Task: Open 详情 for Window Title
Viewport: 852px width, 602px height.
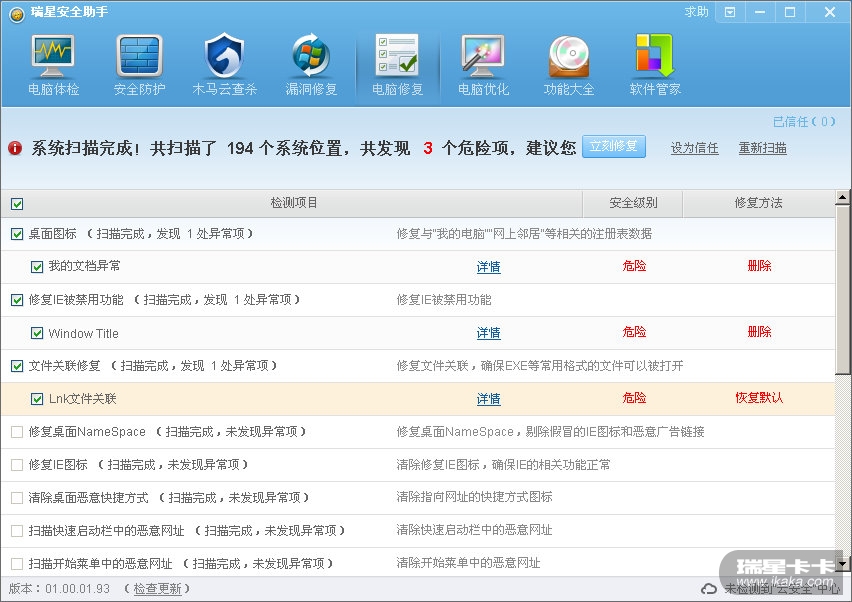Action: (488, 333)
